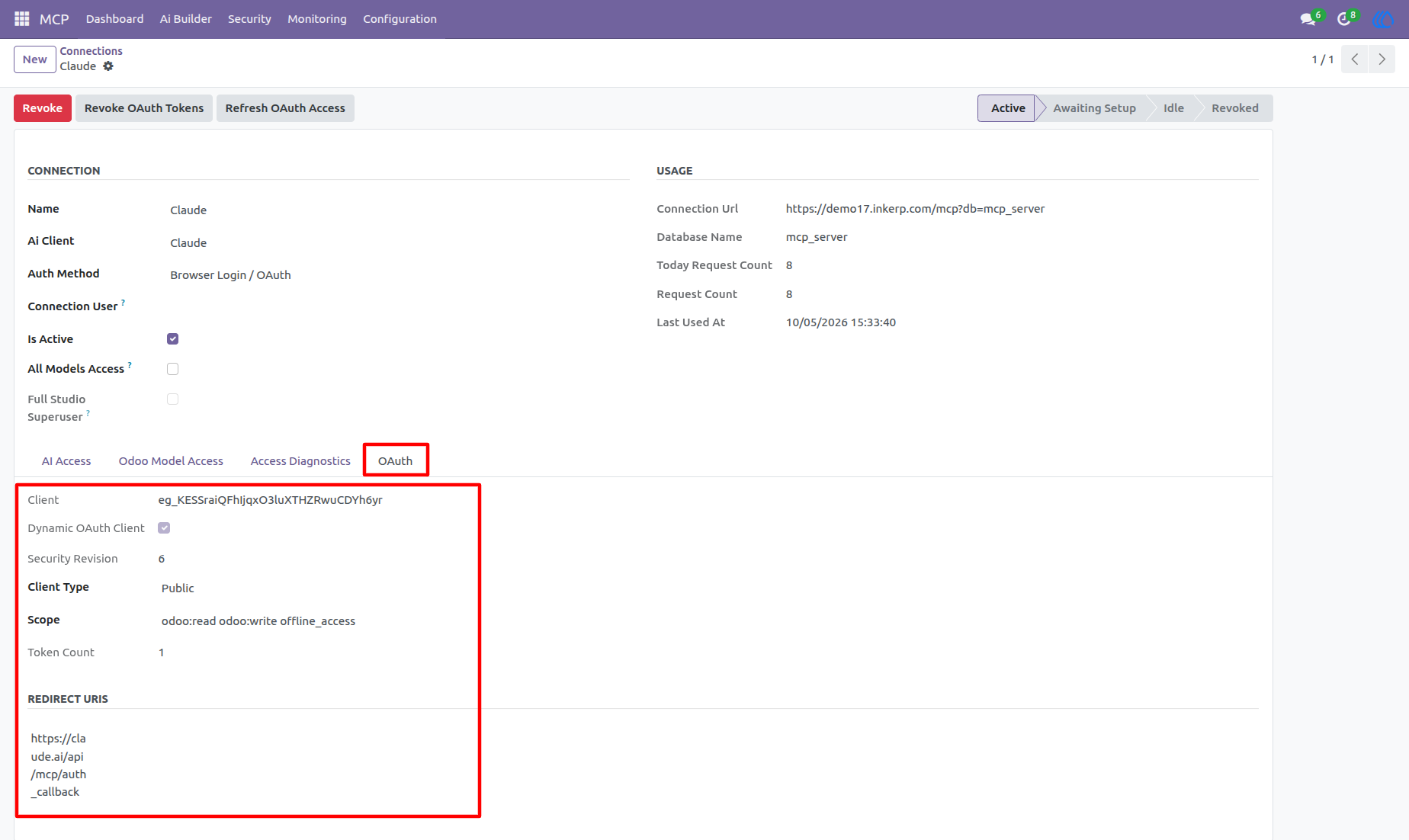Open the conversations messages icon
1409x840 pixels.
point(1308,18)
